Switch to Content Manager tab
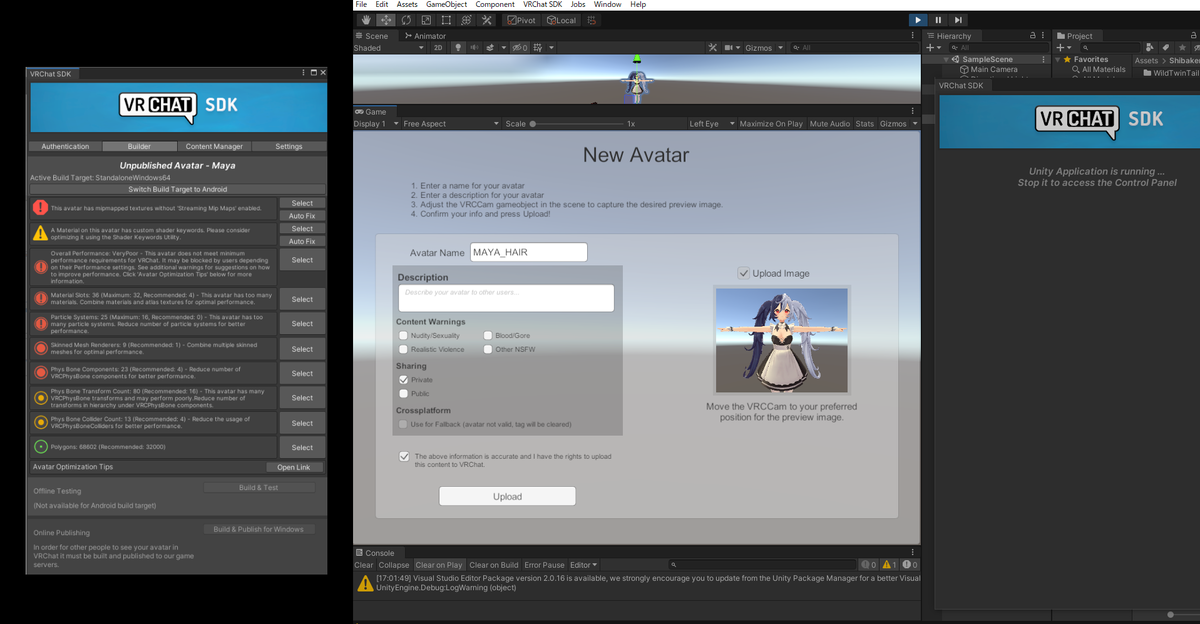This screenshot has height=624, width=1200. (214, 146)
